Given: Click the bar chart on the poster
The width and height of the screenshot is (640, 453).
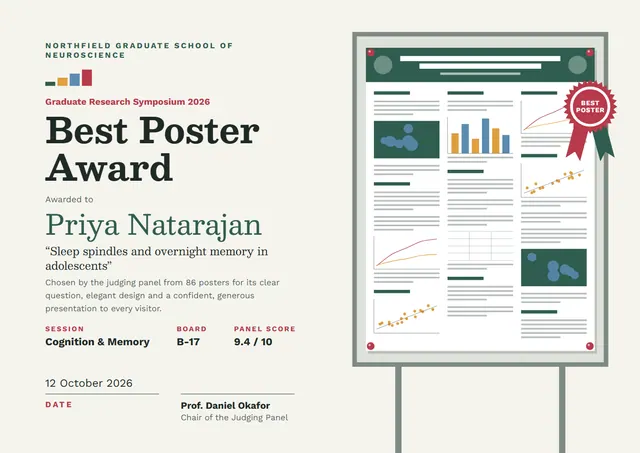Looking at the screenshot, I should 480,136.
